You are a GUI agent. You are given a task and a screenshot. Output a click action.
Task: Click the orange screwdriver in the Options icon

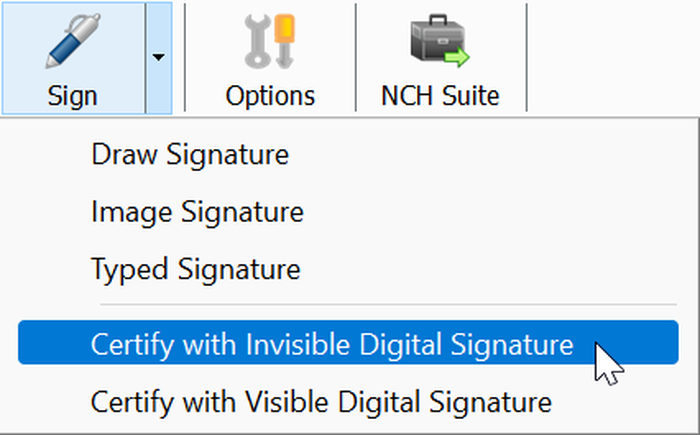pyautogui.click(x=284, y=40)
